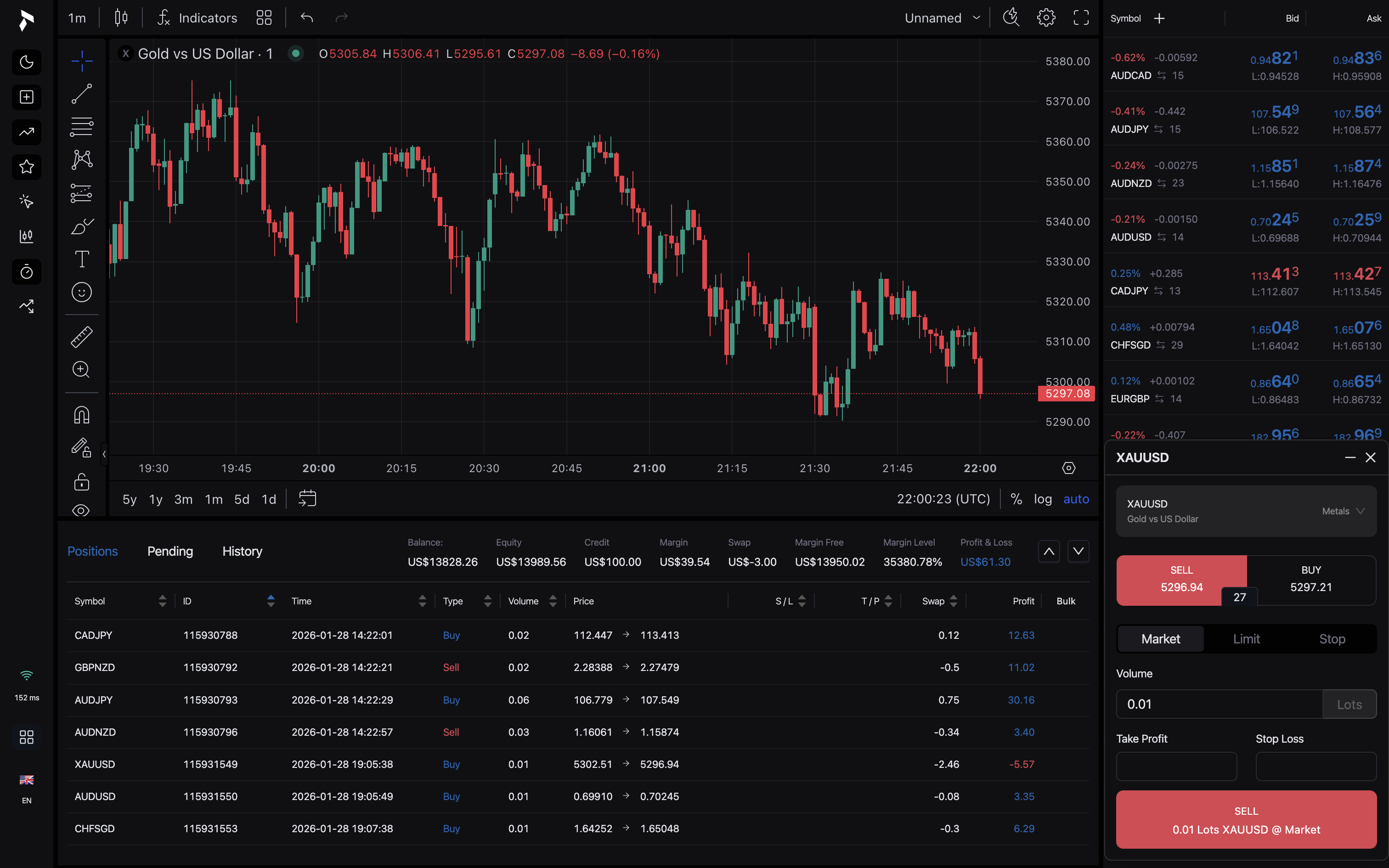Toggle dark mode with the moon icon
Viewport: 1389px width, 868px height.
26,62
